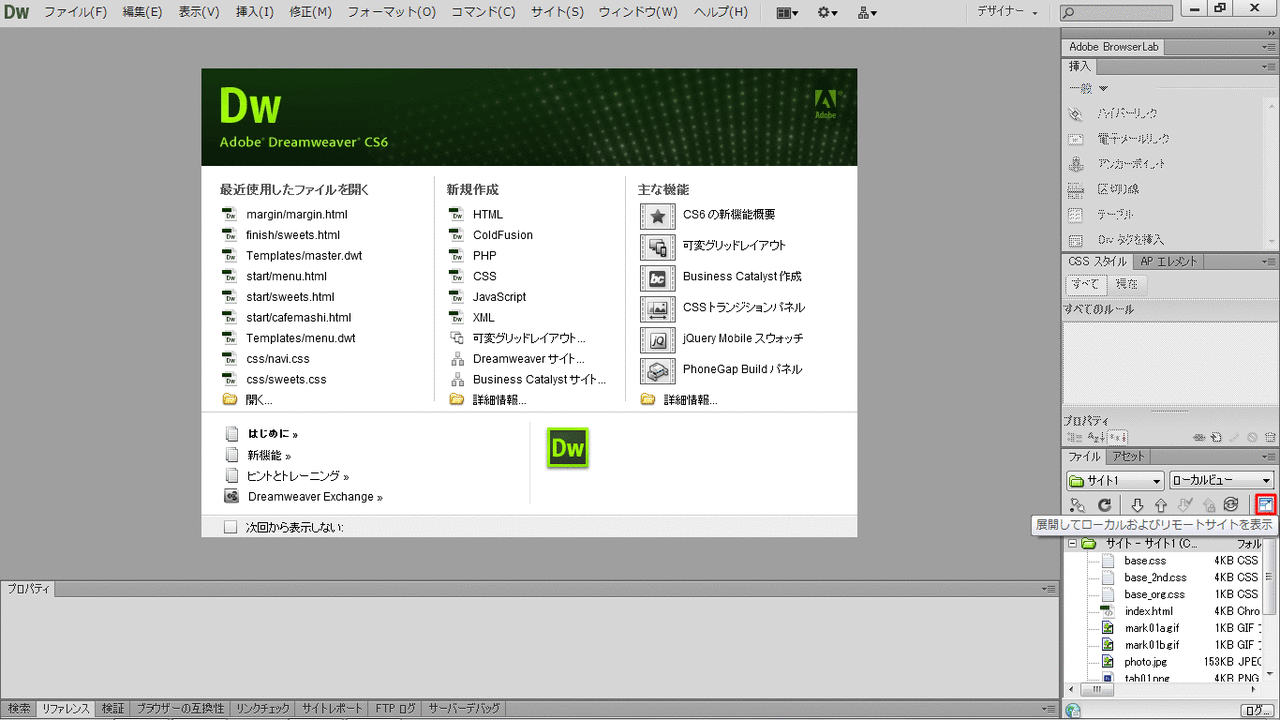Click the Insert Div tag icon
The width and height of the screenshot is (1280, 720).
(x=1076, y=240)
